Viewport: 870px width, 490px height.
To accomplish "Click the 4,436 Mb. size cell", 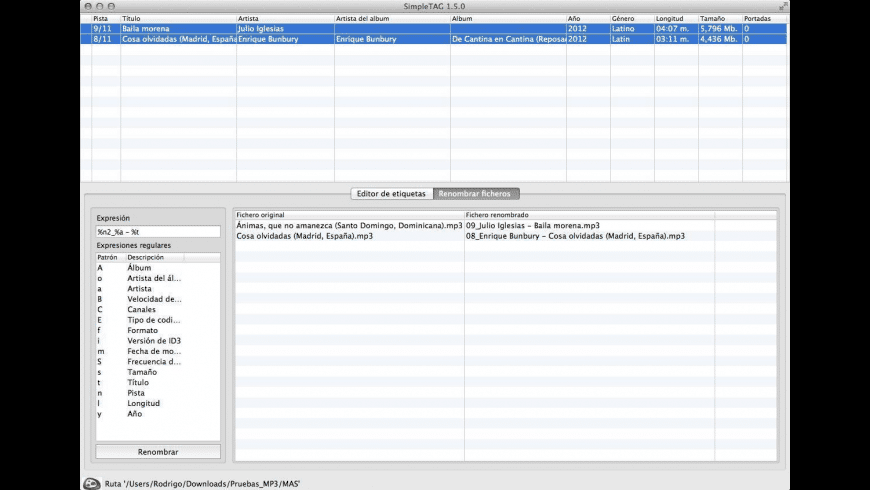I will 720,39.
